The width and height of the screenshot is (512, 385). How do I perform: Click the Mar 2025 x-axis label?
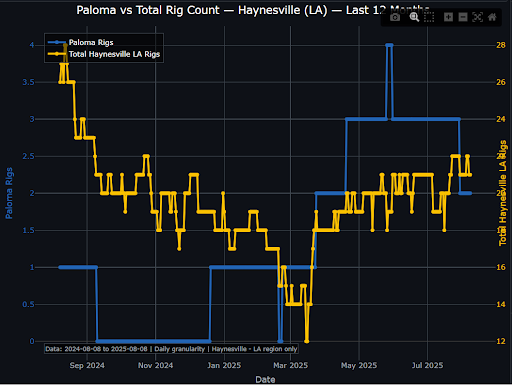[291, 365]
